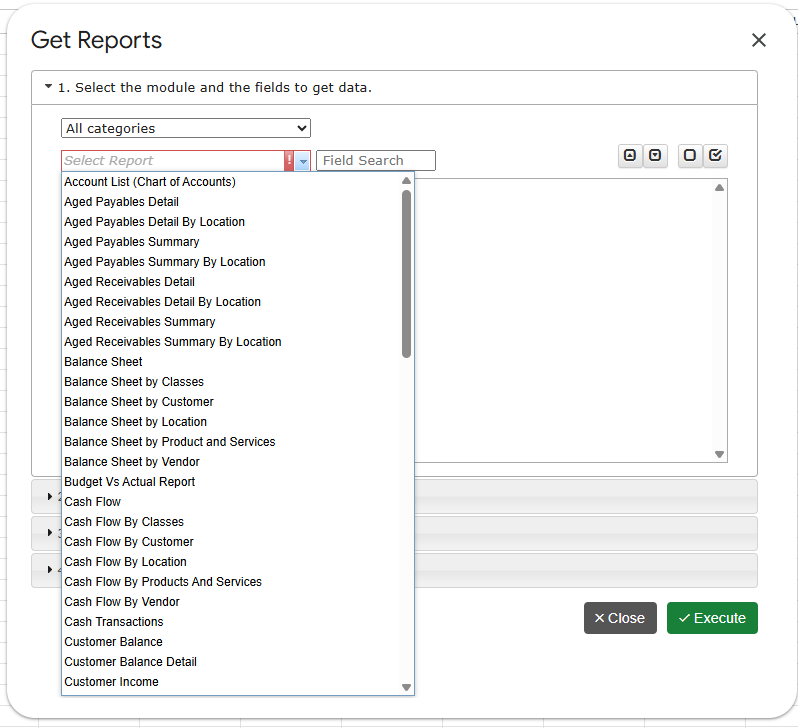Choose Cash Flow By Classes
The image size is (798, 728).
[x=232, y=522]
